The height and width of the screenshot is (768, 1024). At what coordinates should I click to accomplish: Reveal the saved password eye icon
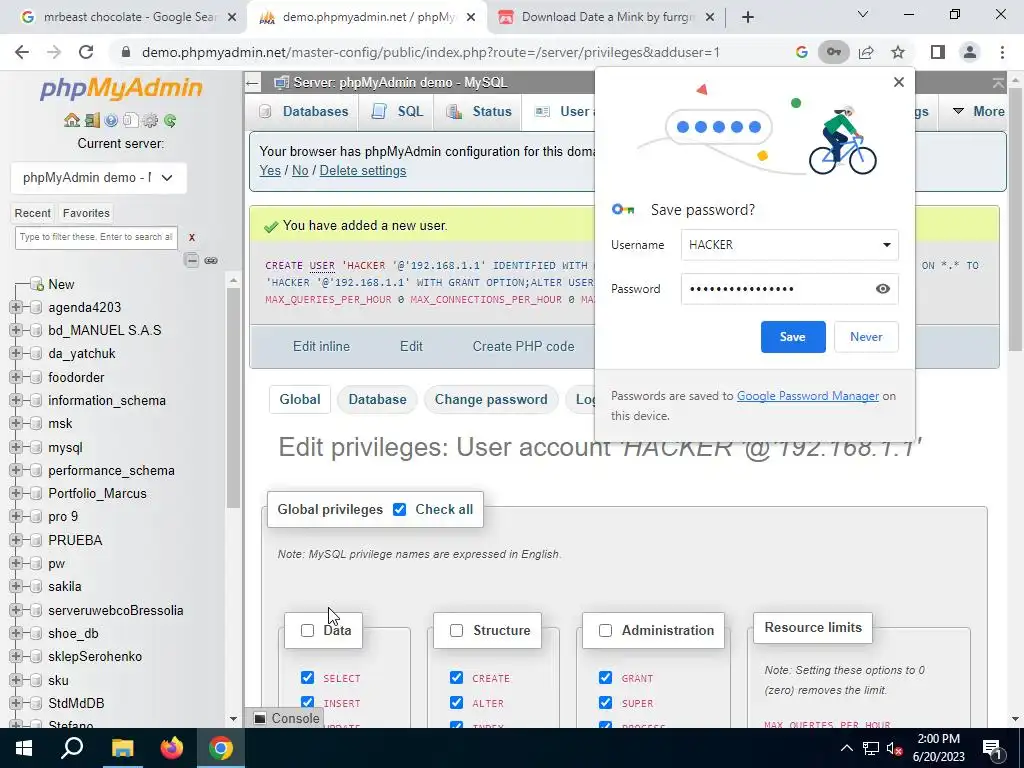click(882, 289)
